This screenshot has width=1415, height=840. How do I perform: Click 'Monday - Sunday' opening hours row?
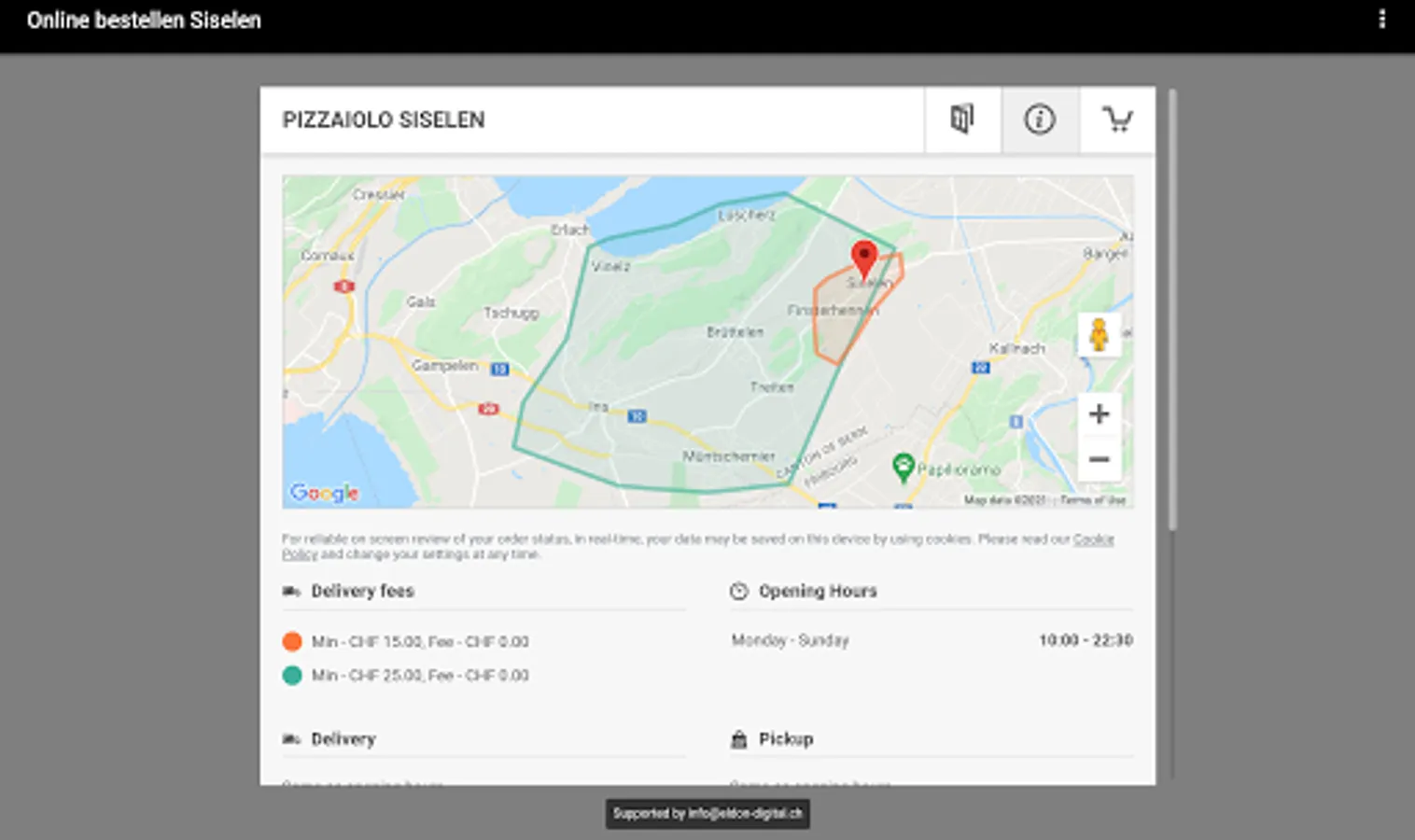[932, 640]
